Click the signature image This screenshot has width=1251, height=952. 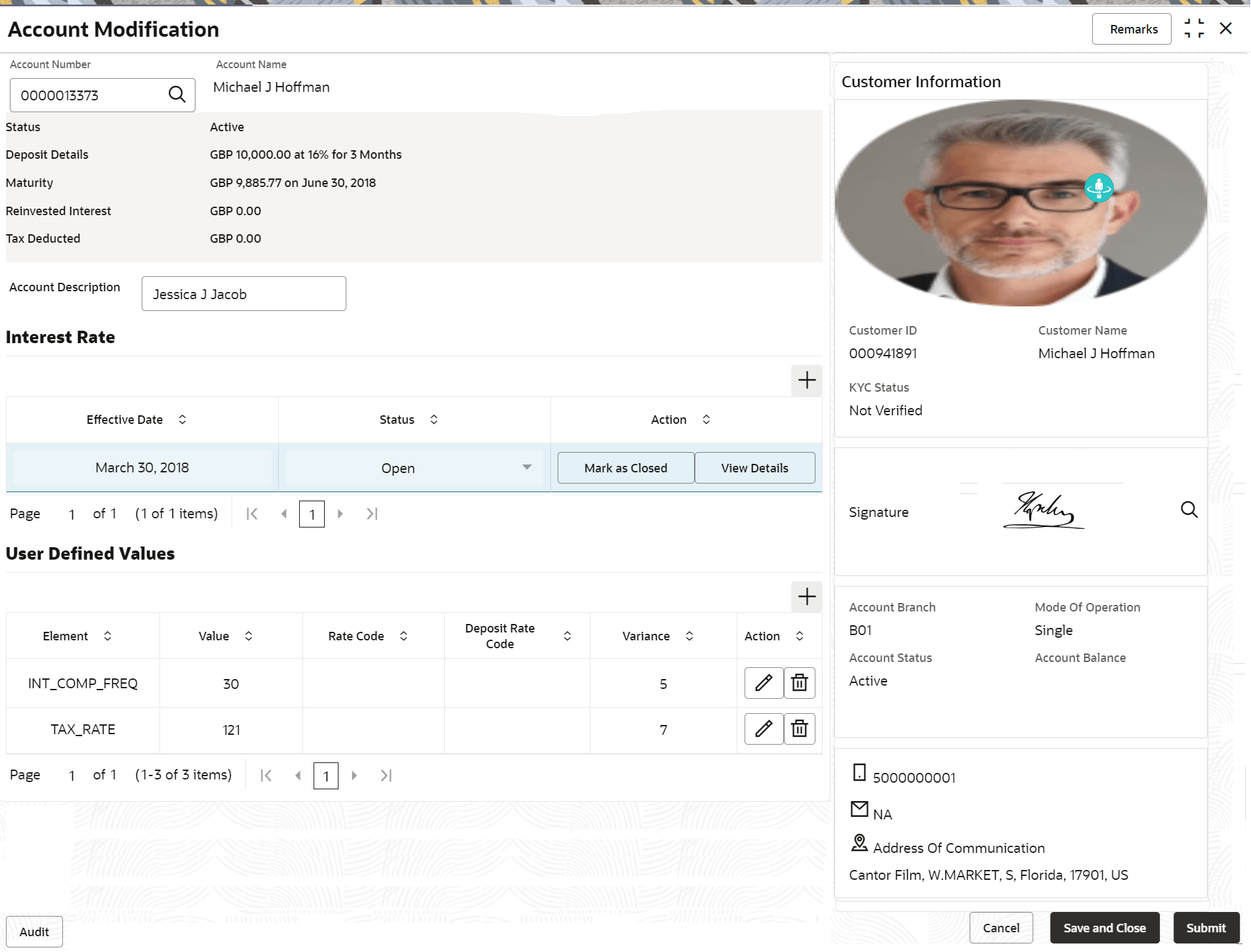tap(1043, 510)
